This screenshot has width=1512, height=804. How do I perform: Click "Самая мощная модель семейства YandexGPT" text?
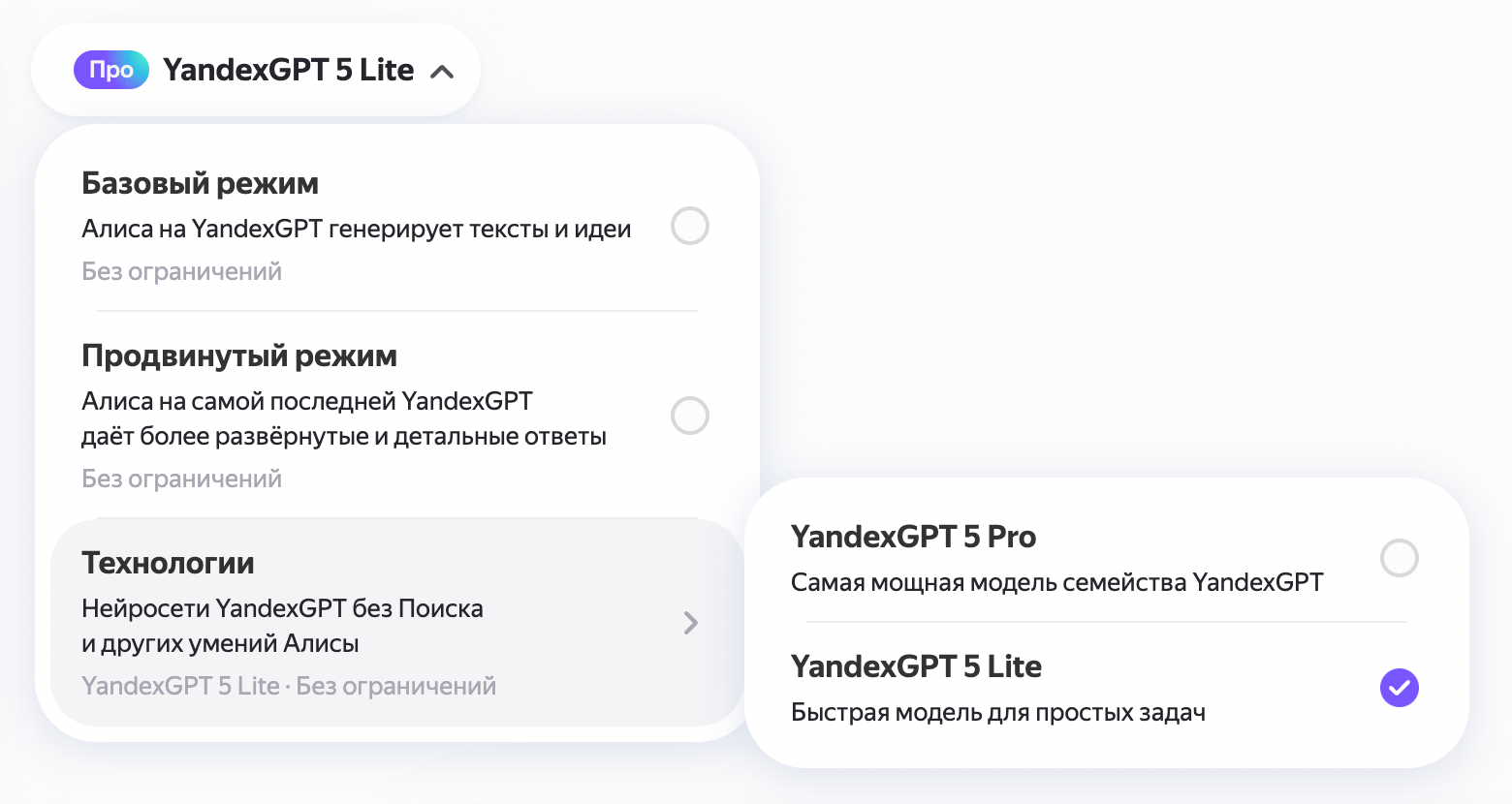coord(1056,582)
